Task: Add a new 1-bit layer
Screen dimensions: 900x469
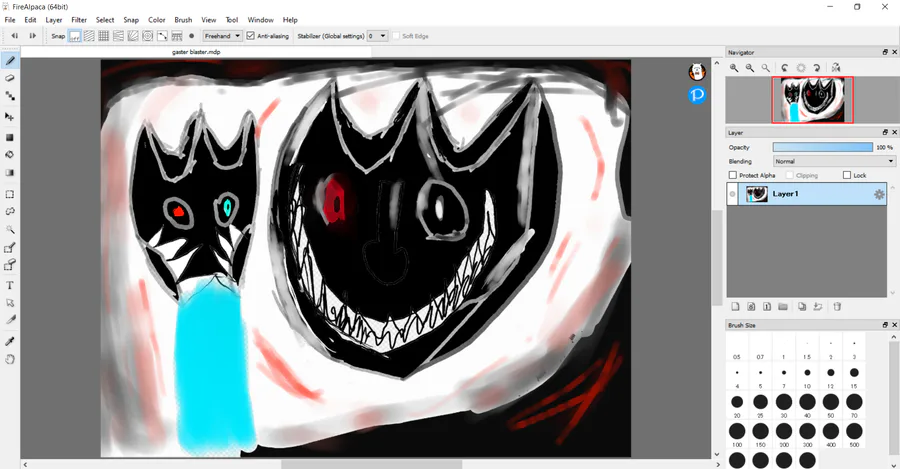Action: [x=767, y=307]
